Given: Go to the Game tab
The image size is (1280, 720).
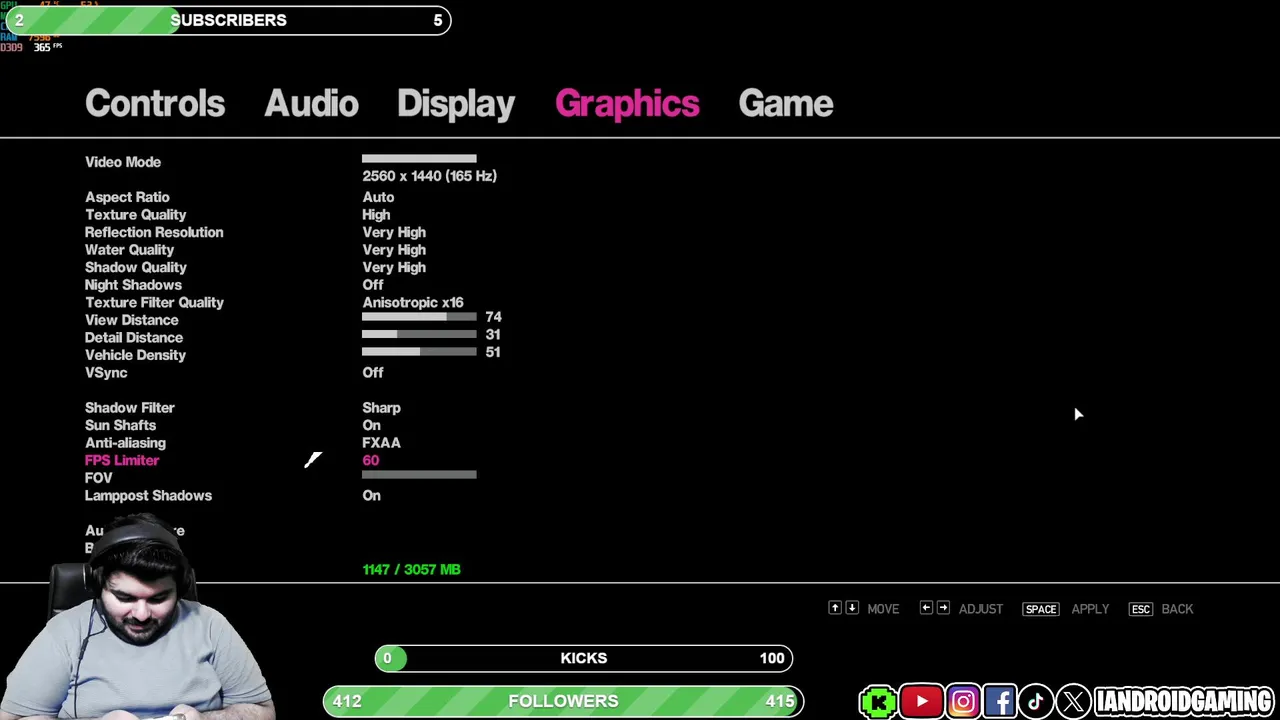Looking at the screenshot, I should (x=786, y=104).
